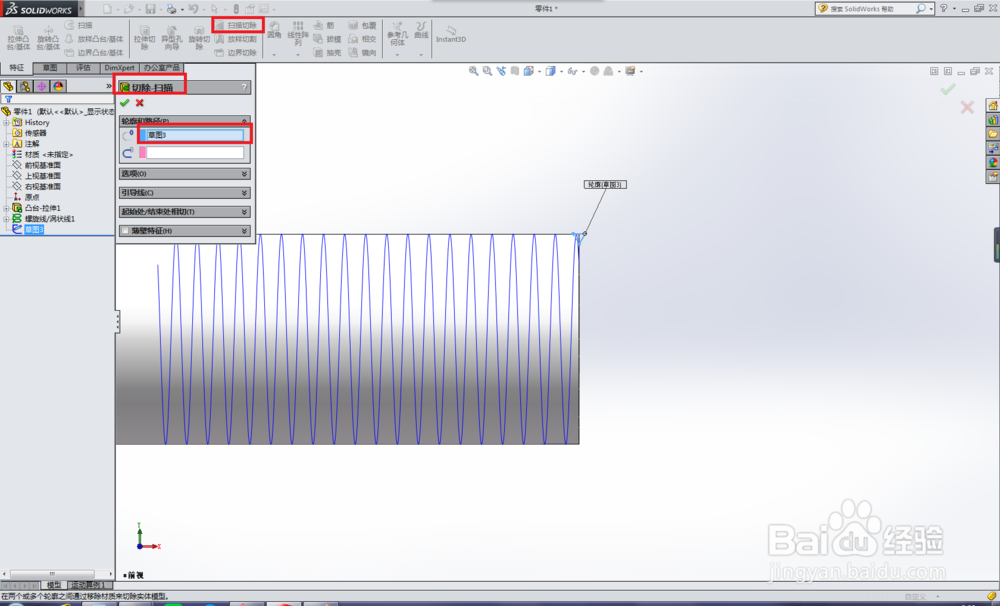Click the 边界凸台/基体 boundary boss tool
Image resolution: width=1000 pixels, height=606 pixels.
(x=94, y=52)
